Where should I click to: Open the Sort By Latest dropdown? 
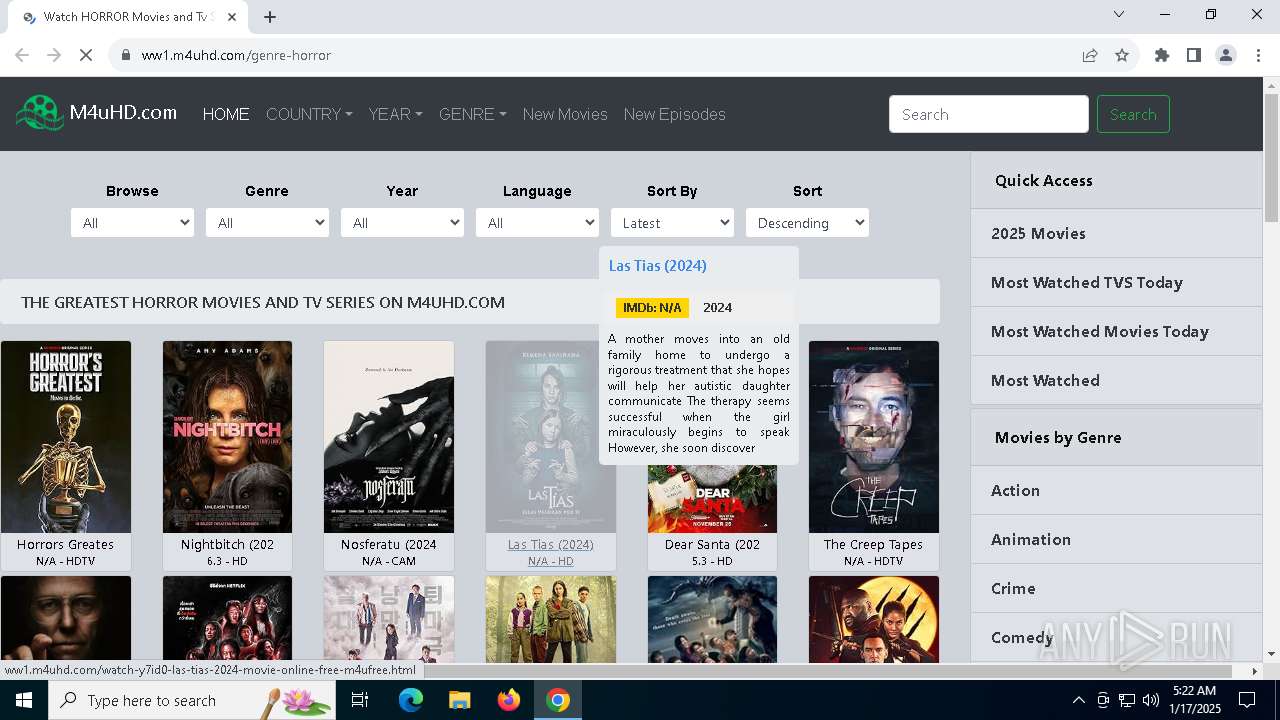tap(672, 223)
